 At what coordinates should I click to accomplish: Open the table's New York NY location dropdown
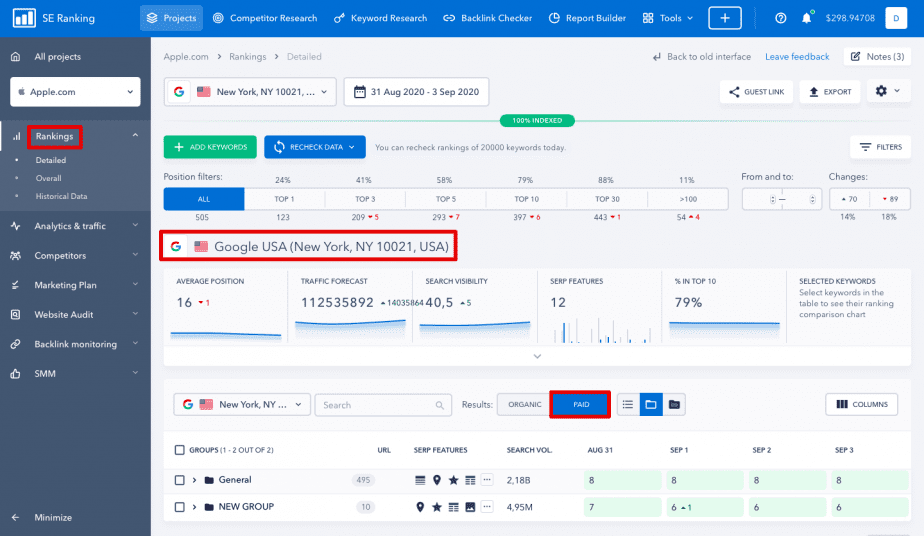click(242, 405)
